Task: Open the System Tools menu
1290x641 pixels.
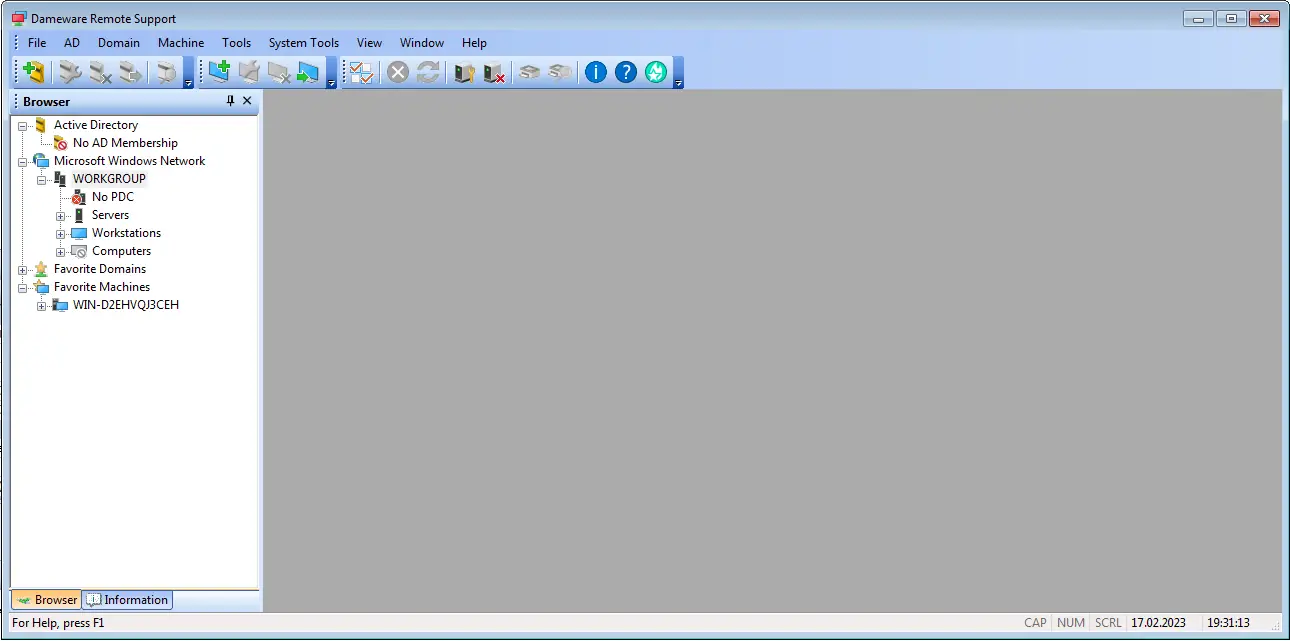Action: coord(304,43)
